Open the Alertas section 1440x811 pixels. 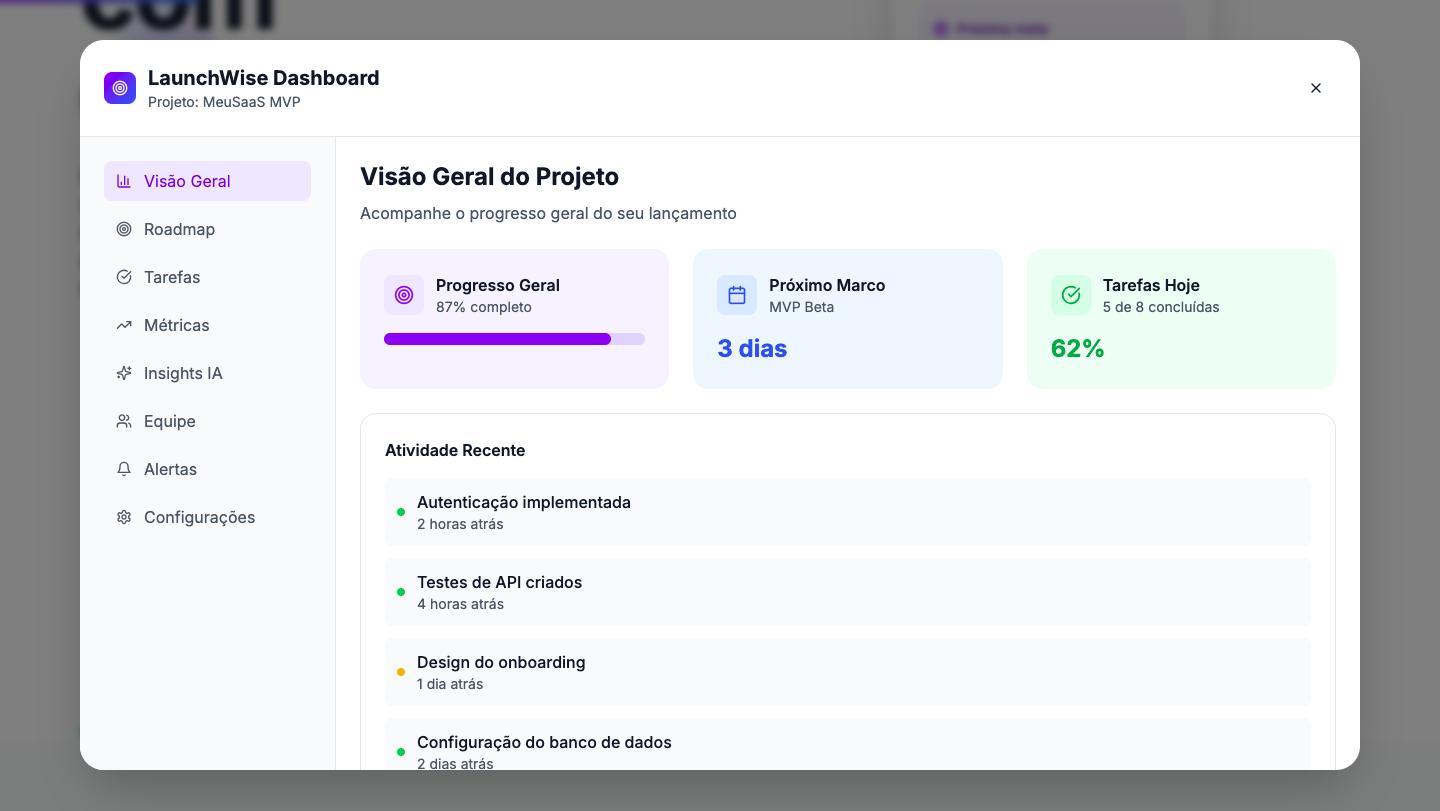(x=207, y=469)
